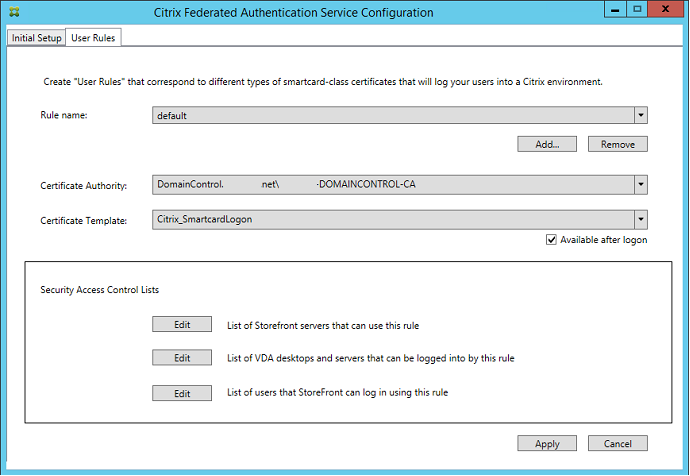Edit list of VDA desktops and servers
The image size is (690, 476).
click(x=182, y=358)
